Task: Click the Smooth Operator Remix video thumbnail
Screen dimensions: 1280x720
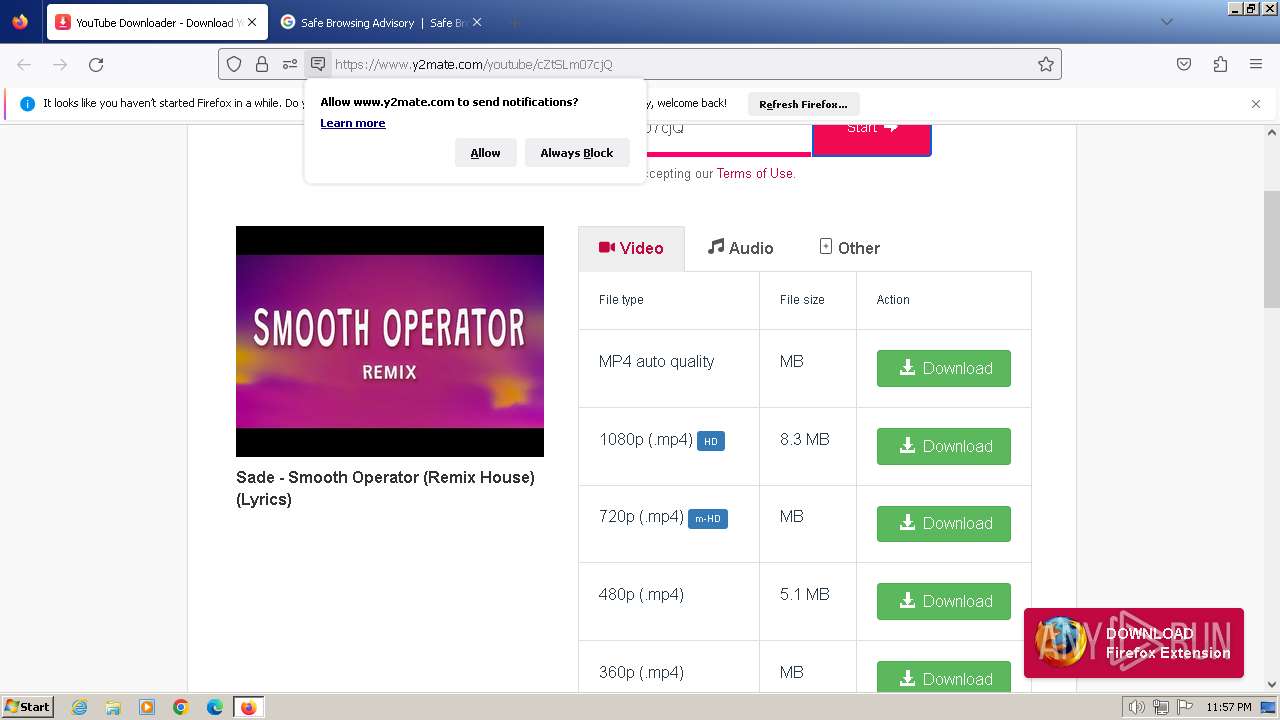Action: (x=390, y=341)
